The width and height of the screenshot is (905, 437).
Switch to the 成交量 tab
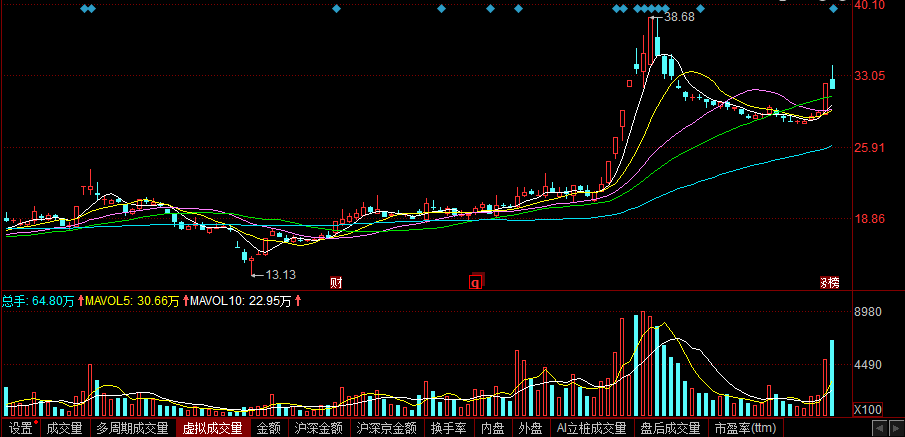[64, 428]
